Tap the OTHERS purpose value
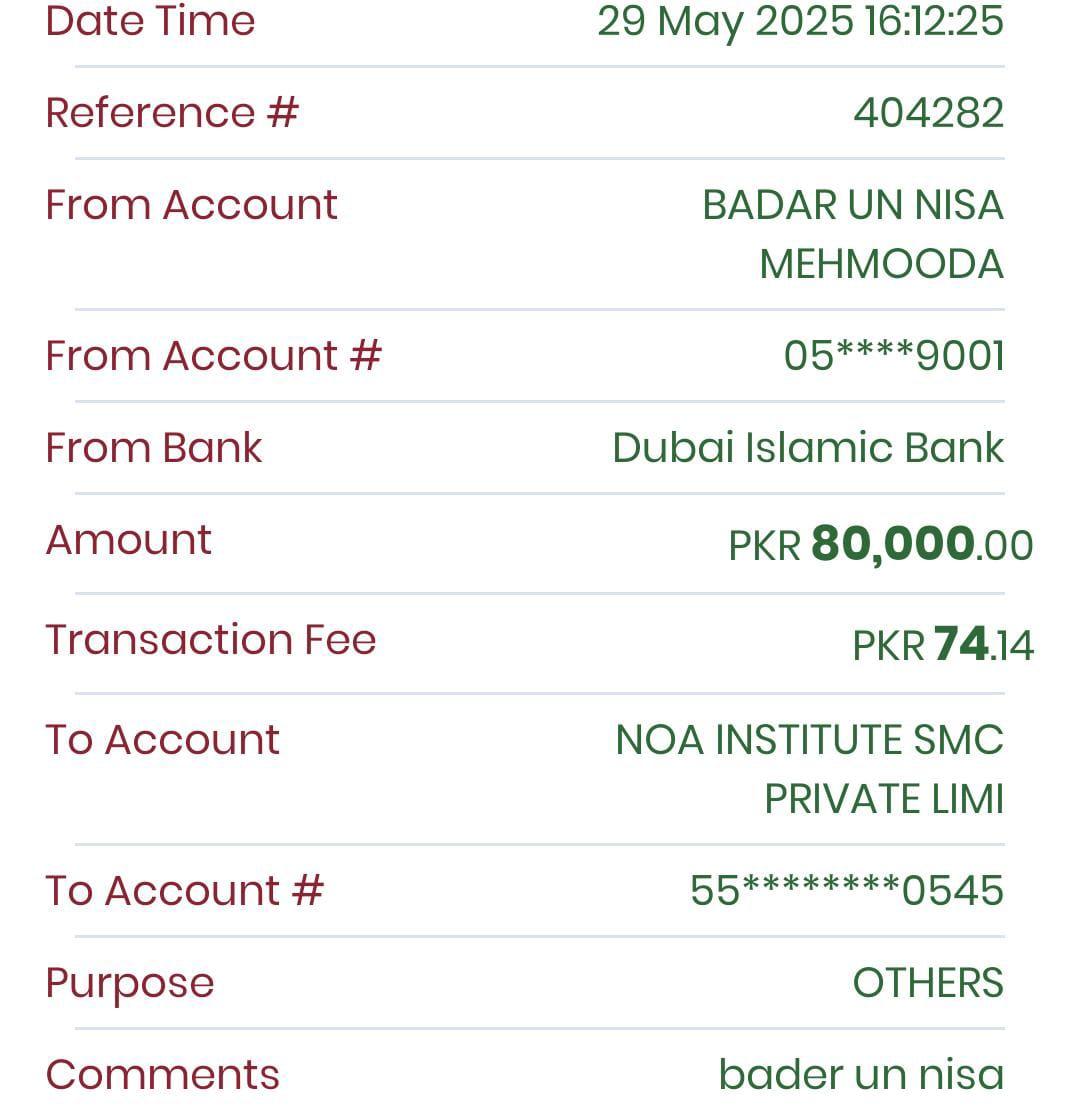The height and width of the screenshot is (1120, 1080). pos(928,983)
